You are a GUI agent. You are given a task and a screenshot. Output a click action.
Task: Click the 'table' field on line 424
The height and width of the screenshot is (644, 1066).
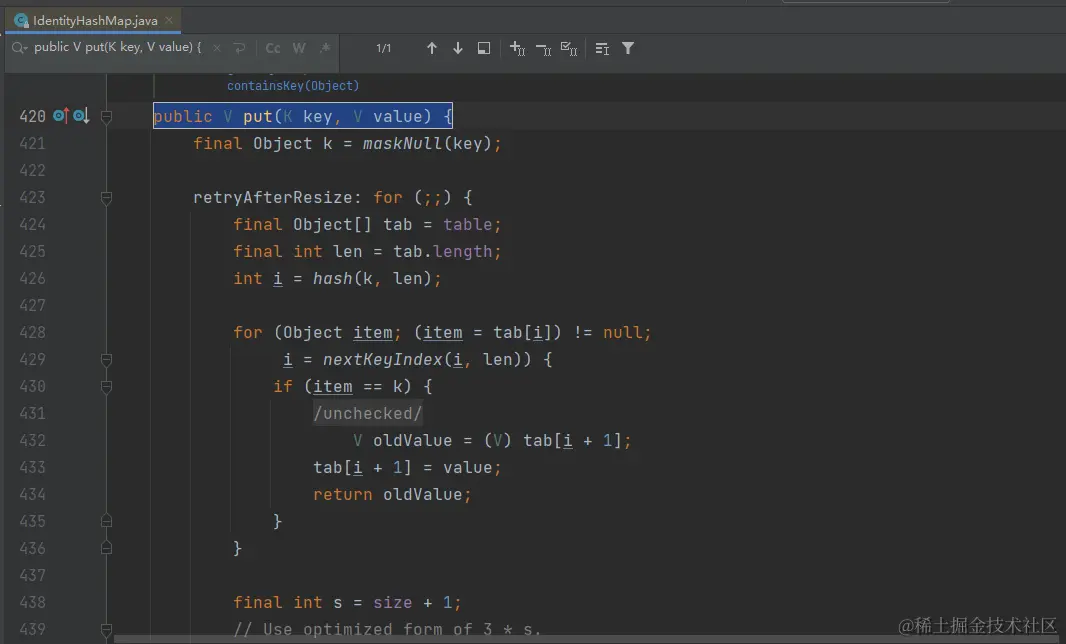(x=468, y=224)
